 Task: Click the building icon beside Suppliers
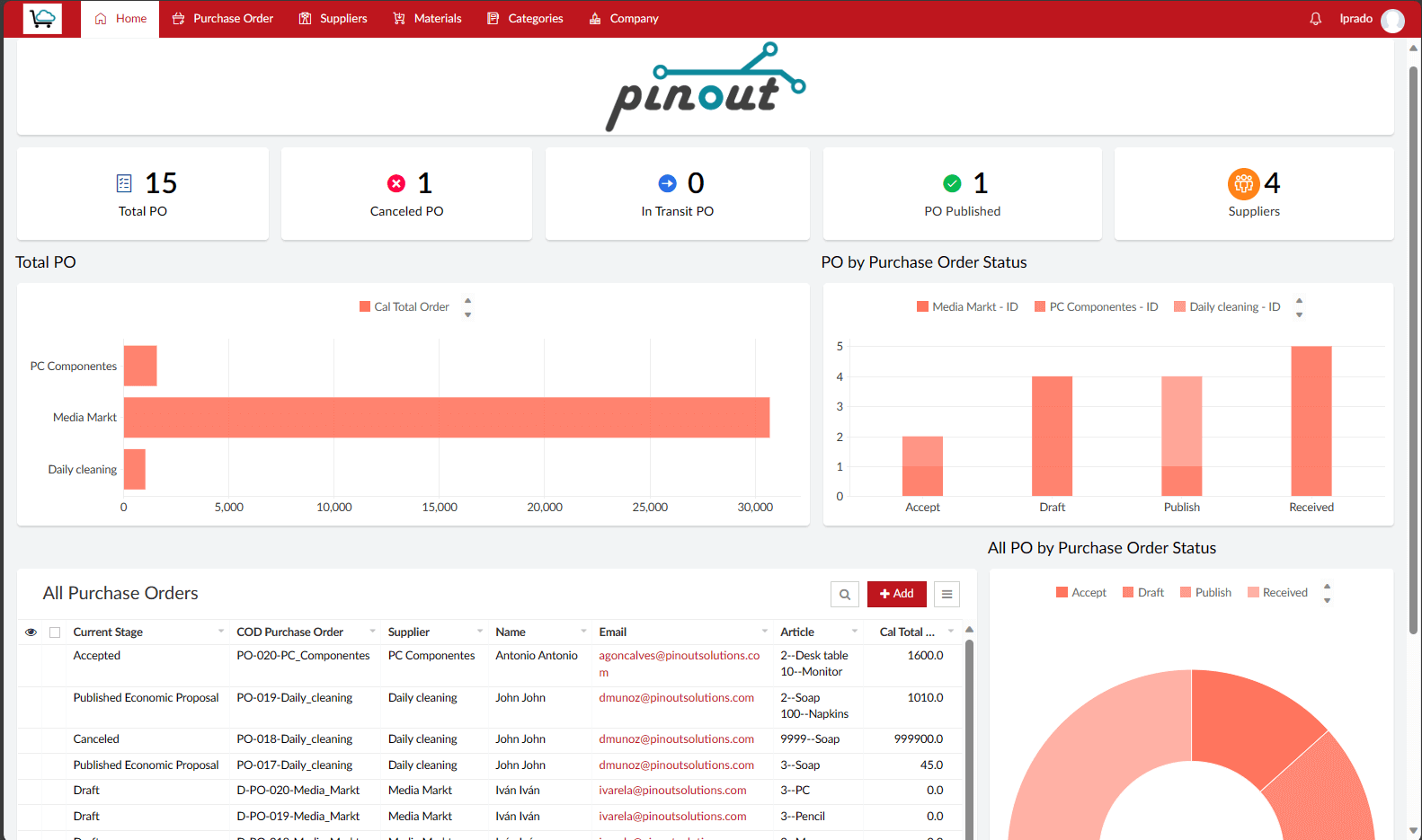click(306, 19)
